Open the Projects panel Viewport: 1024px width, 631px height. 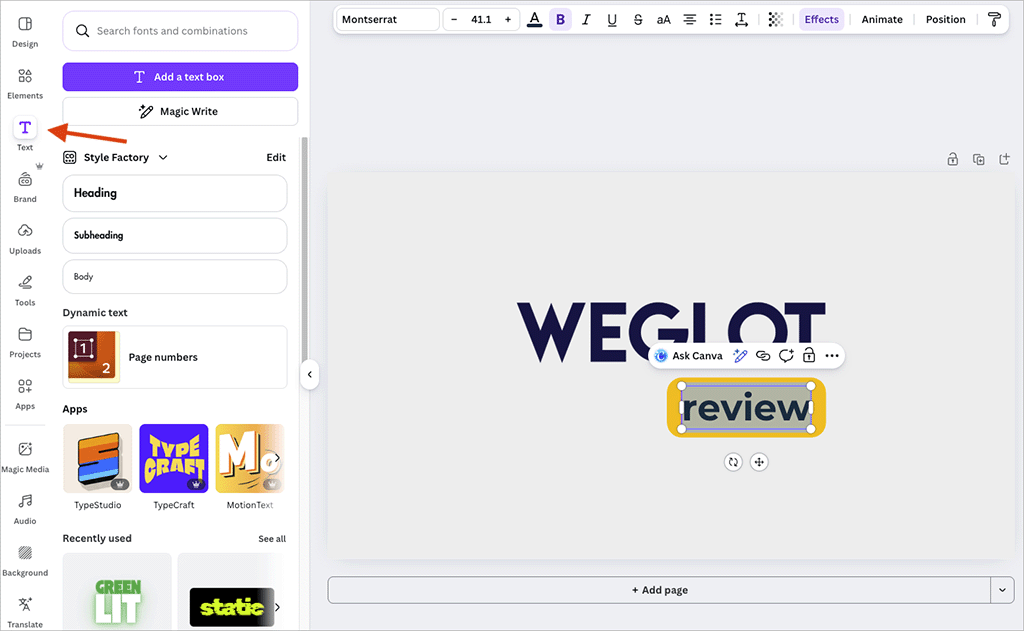(25, 342)
